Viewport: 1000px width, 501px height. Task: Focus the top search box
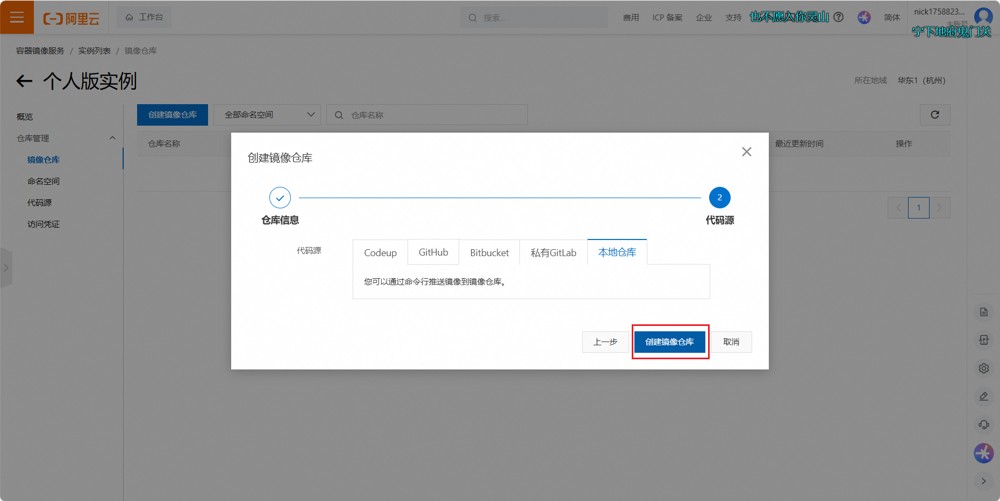534,18
